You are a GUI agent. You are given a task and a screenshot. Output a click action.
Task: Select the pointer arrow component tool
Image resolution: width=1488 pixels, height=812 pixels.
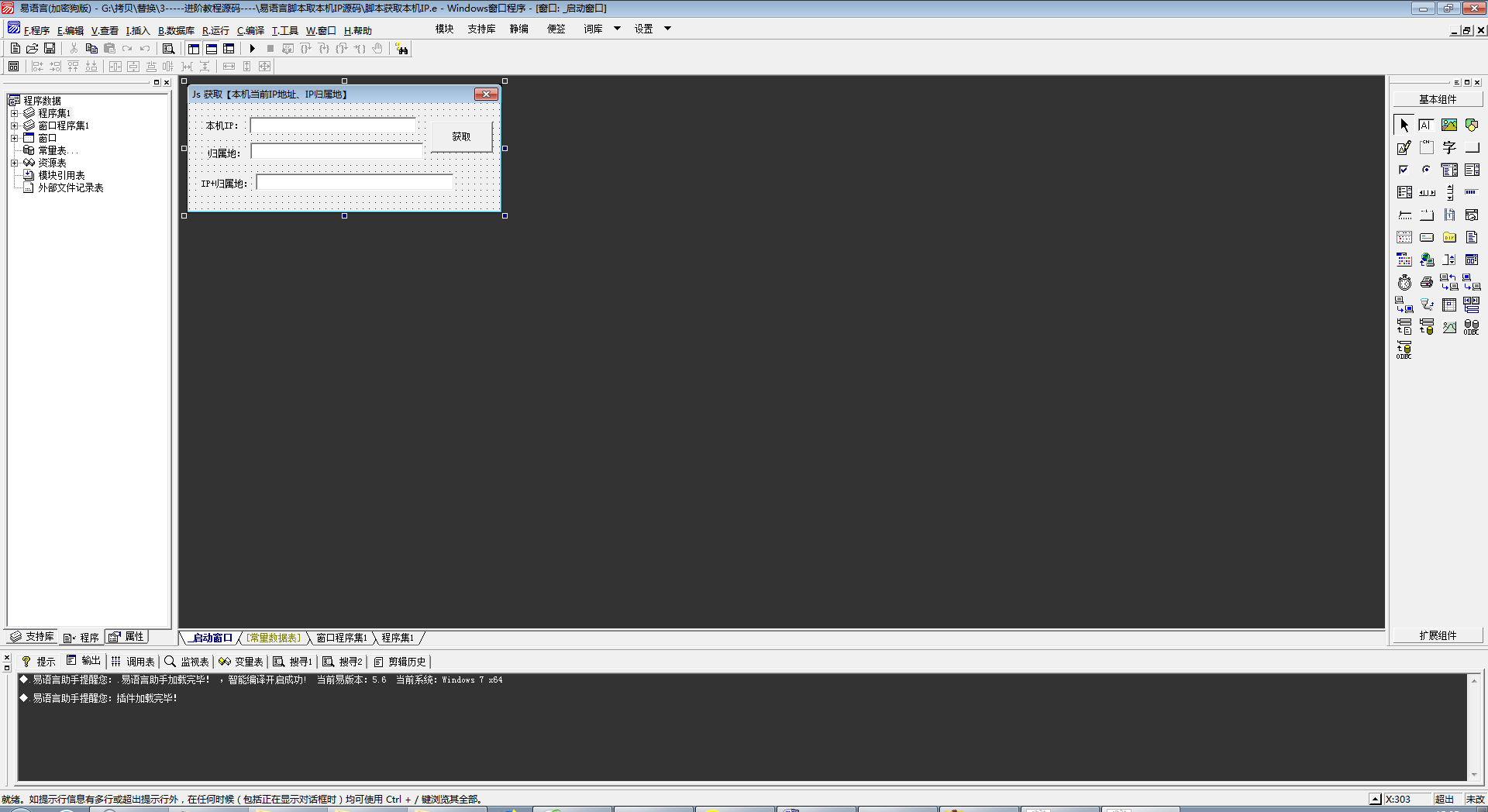coord(1404,125)
